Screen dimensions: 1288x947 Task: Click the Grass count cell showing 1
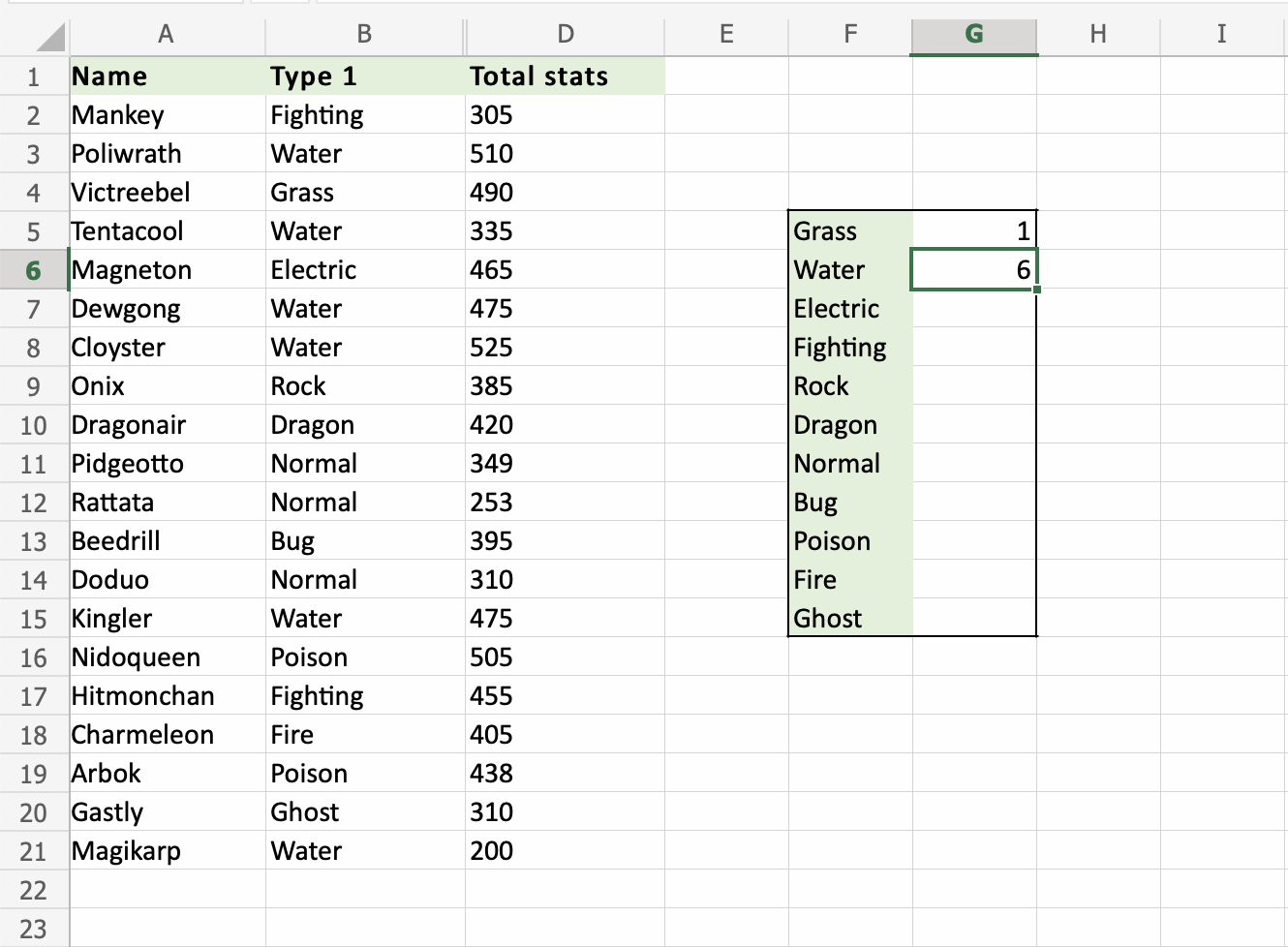[974, 231]
